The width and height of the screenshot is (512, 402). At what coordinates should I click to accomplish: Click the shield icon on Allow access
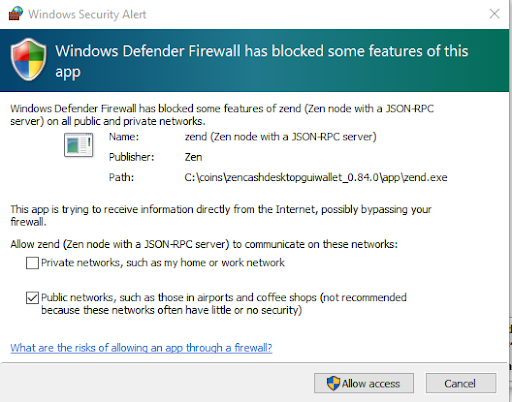tap(333, 383)
